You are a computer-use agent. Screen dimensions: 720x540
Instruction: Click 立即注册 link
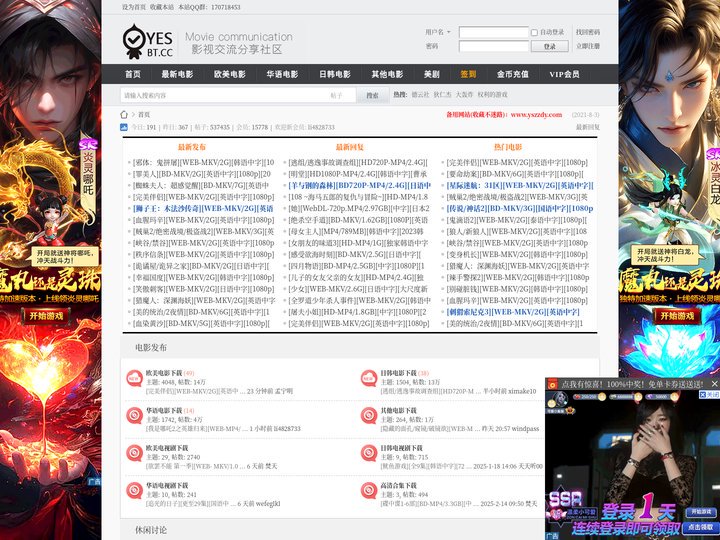[x=588, y=46]
